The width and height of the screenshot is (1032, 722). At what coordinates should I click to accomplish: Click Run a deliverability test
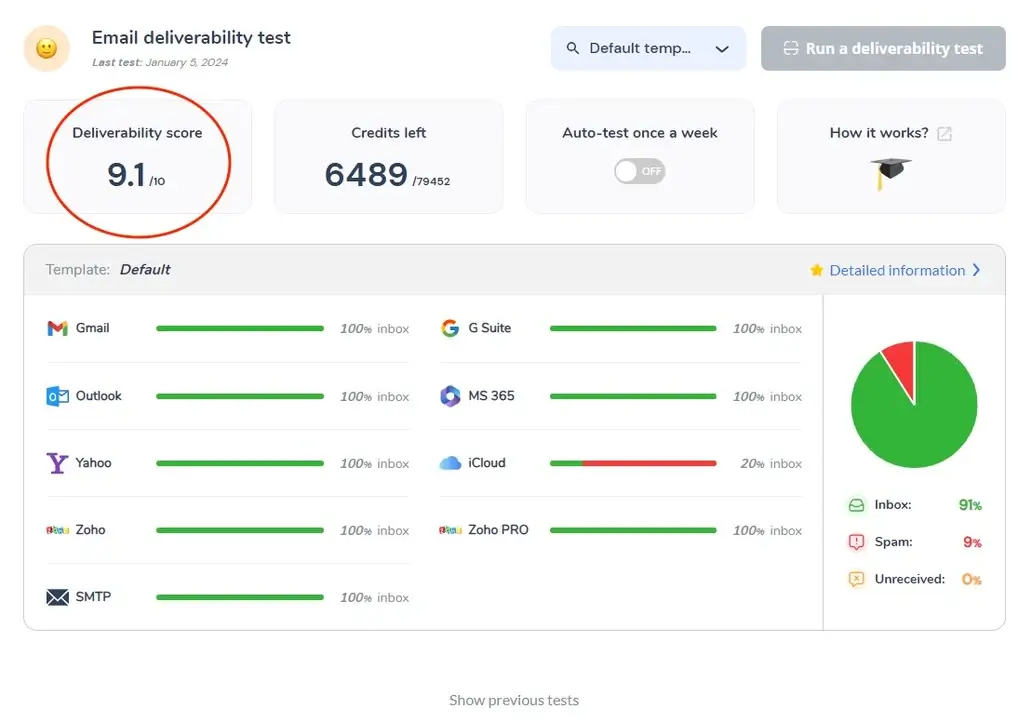coord(883,47)
